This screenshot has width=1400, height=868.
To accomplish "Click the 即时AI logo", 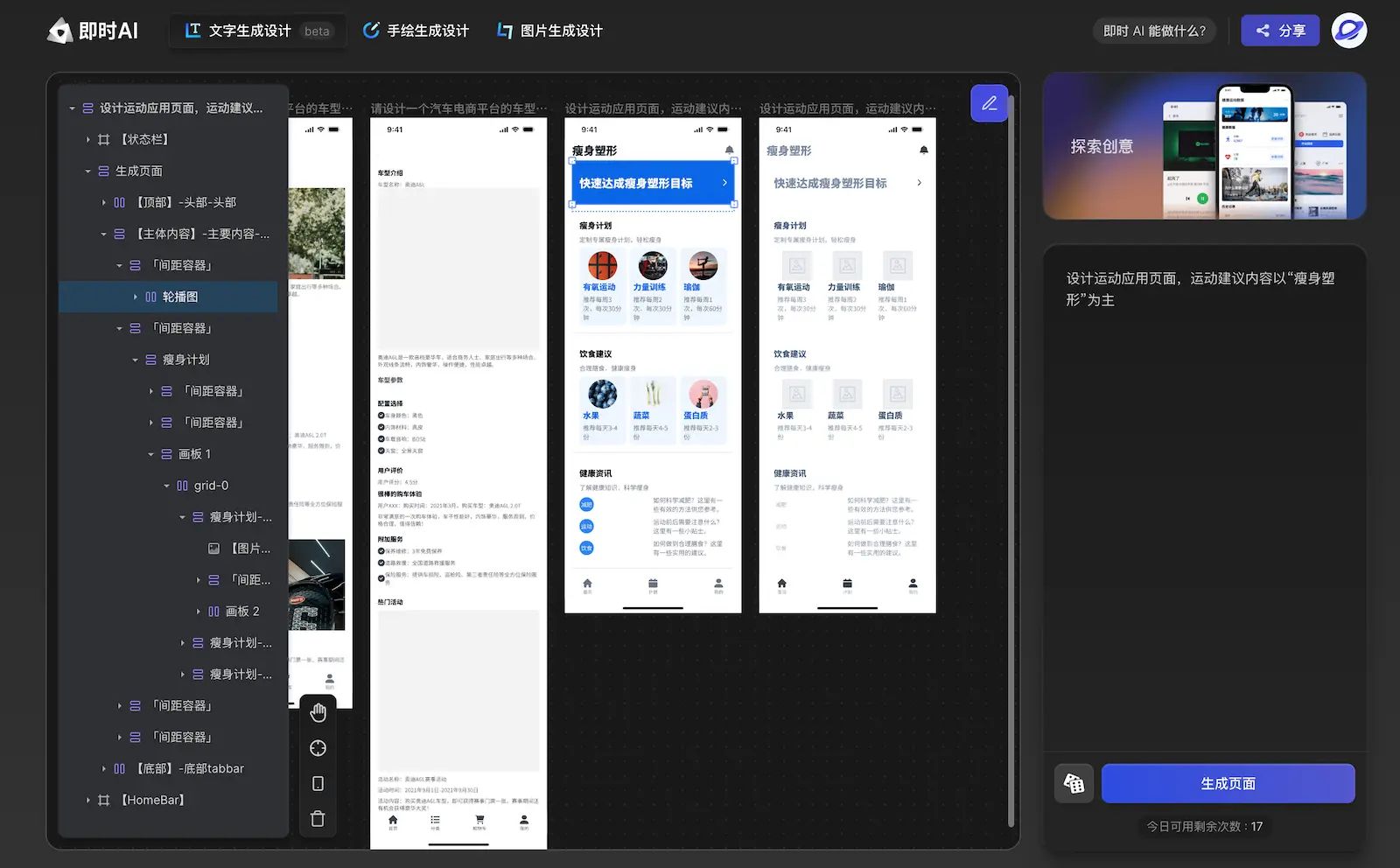I will pyautogui.click(x=93, y=31).
